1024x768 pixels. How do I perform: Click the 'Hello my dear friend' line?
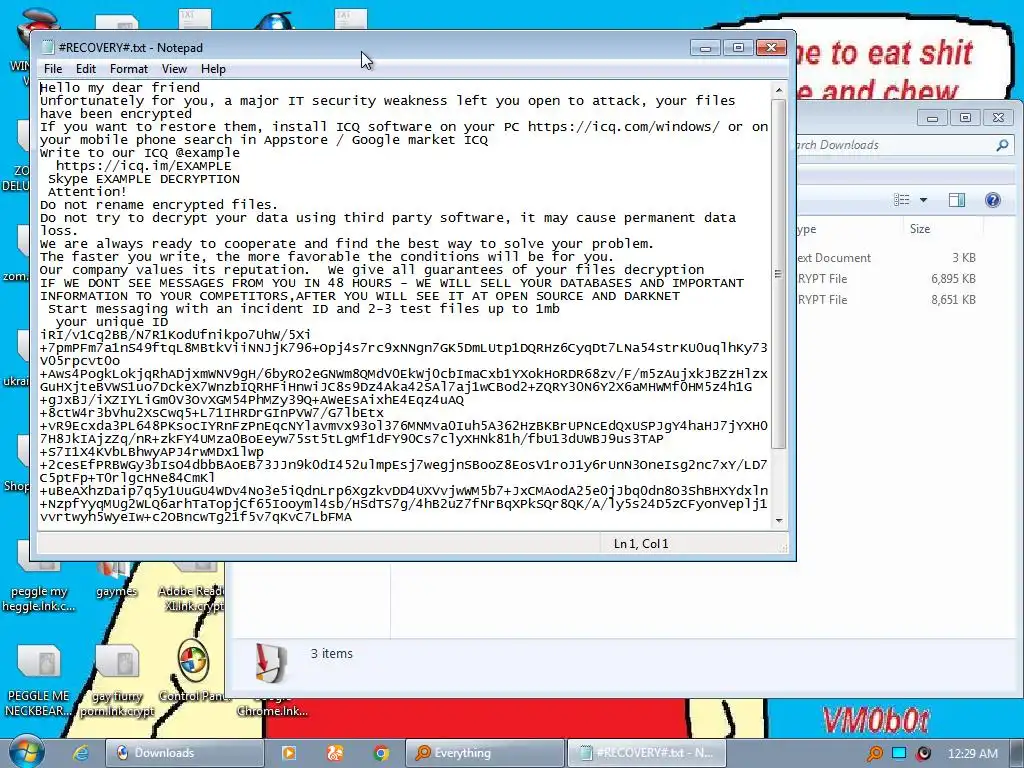[x=120, y=88]
